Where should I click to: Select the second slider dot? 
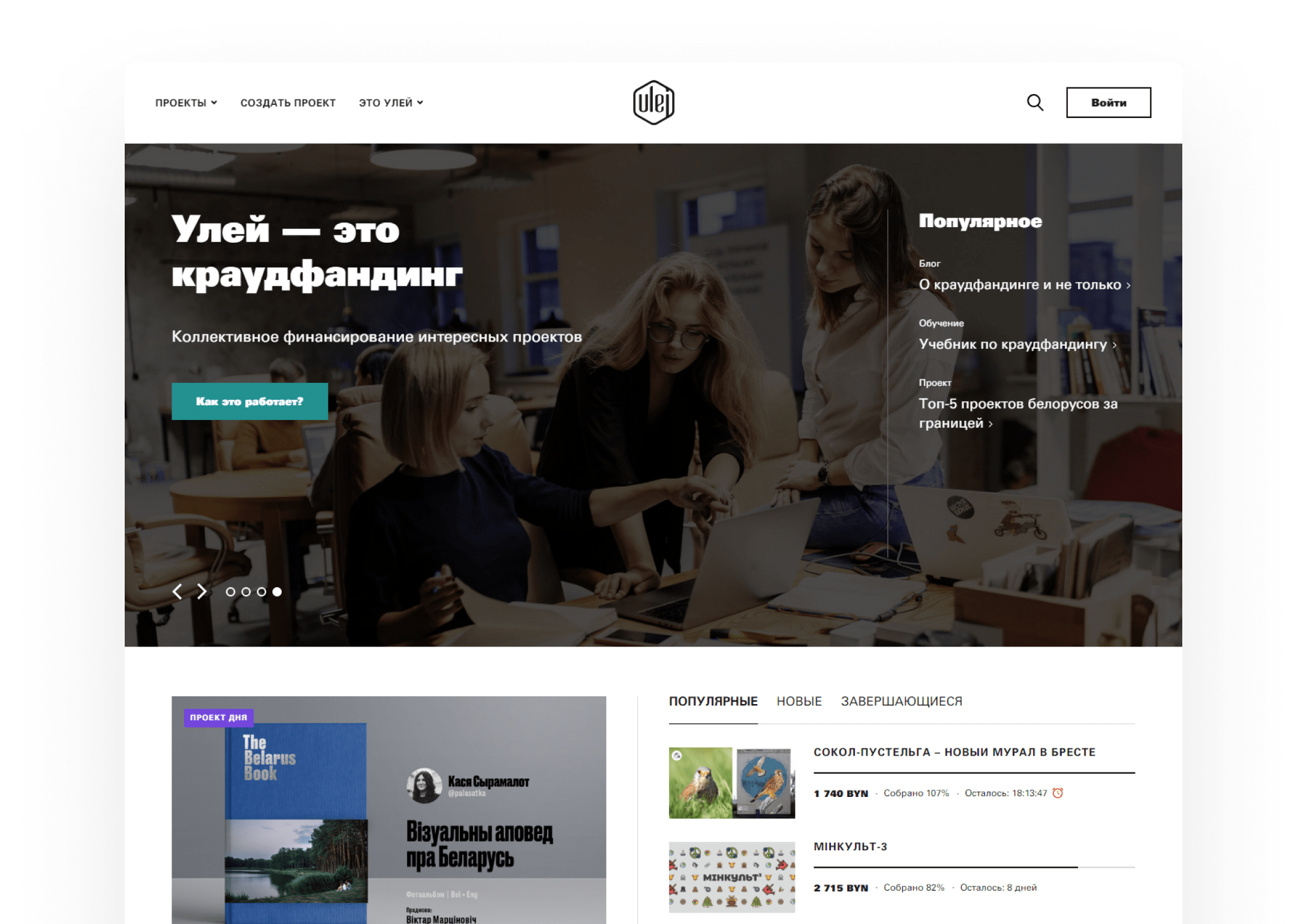coord(246,591)
